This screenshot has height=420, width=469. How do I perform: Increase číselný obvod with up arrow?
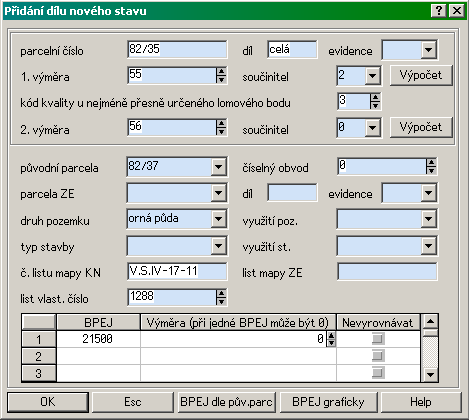coord(431,162)
